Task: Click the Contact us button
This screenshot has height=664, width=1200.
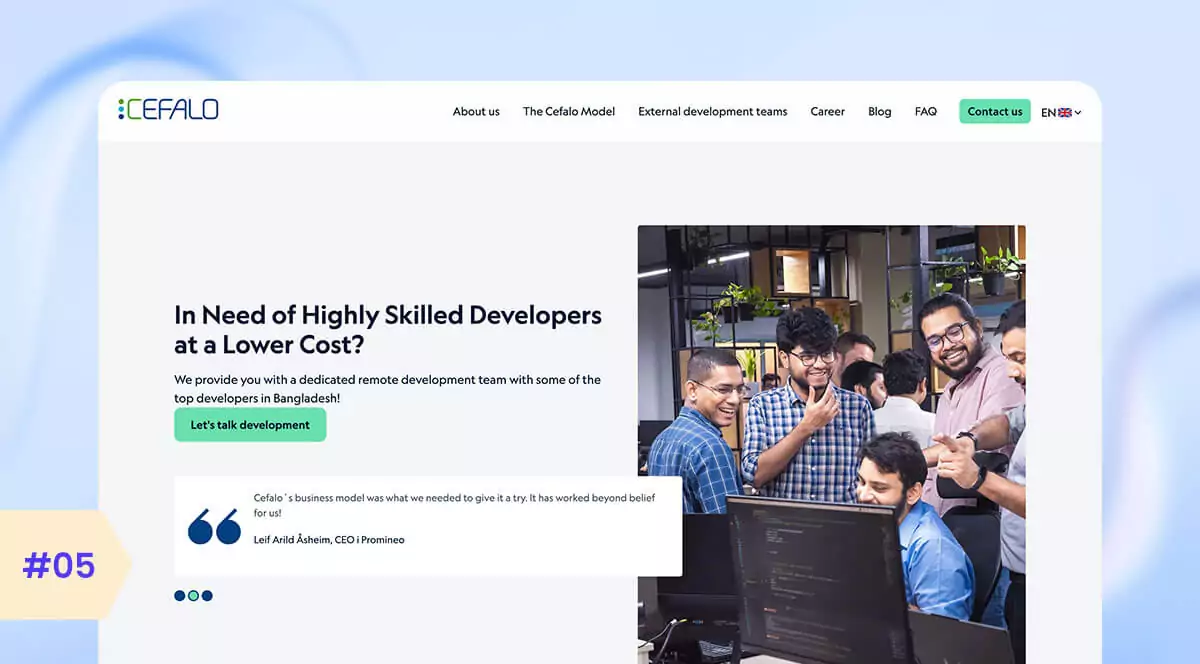Action: [x=995, y=111]
